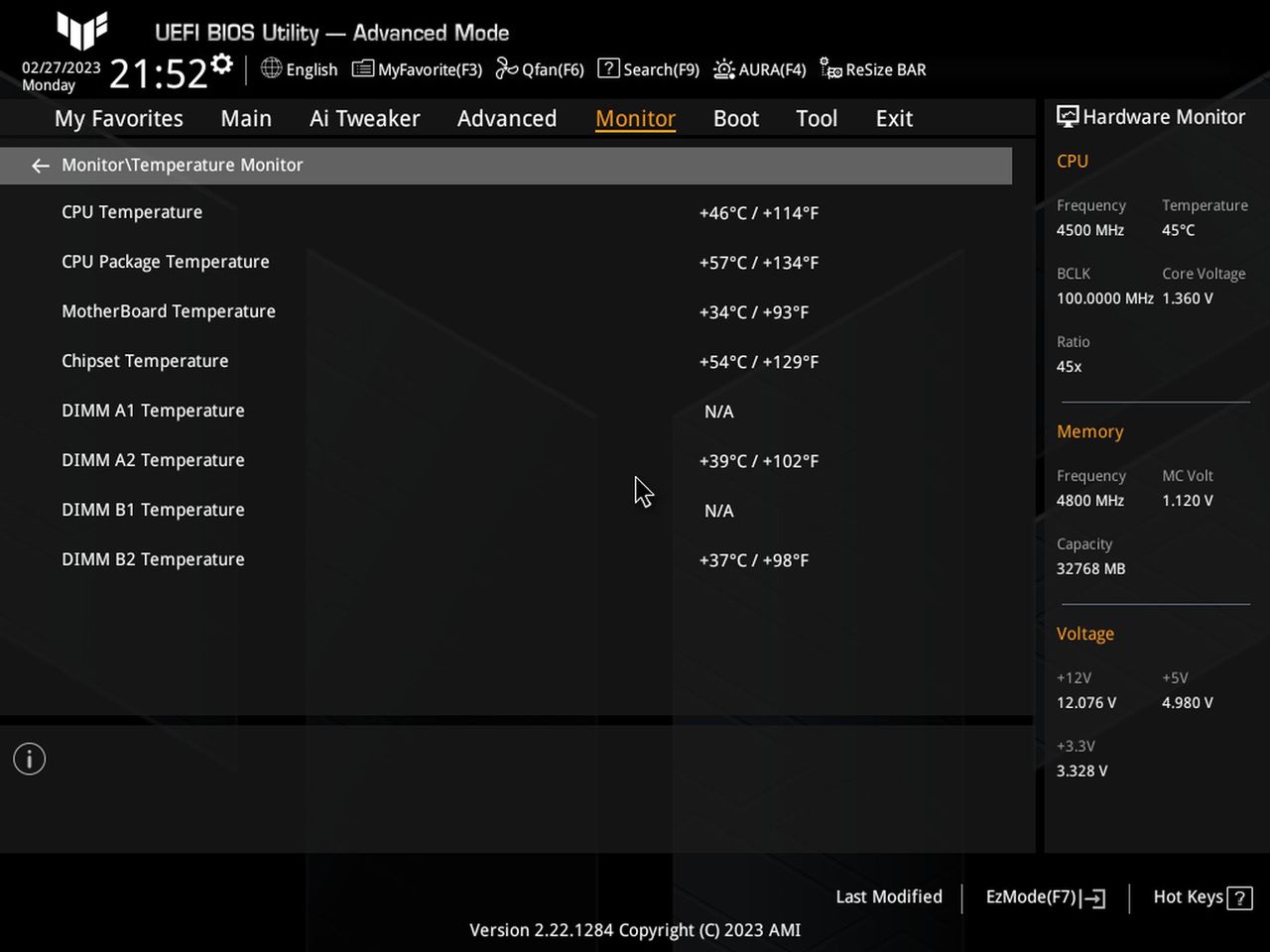Image resolution: width=1270 pixels, height=952 pixels.
Task: Click the Version 2.22.1284 copyright text
Action: [635, 930]
